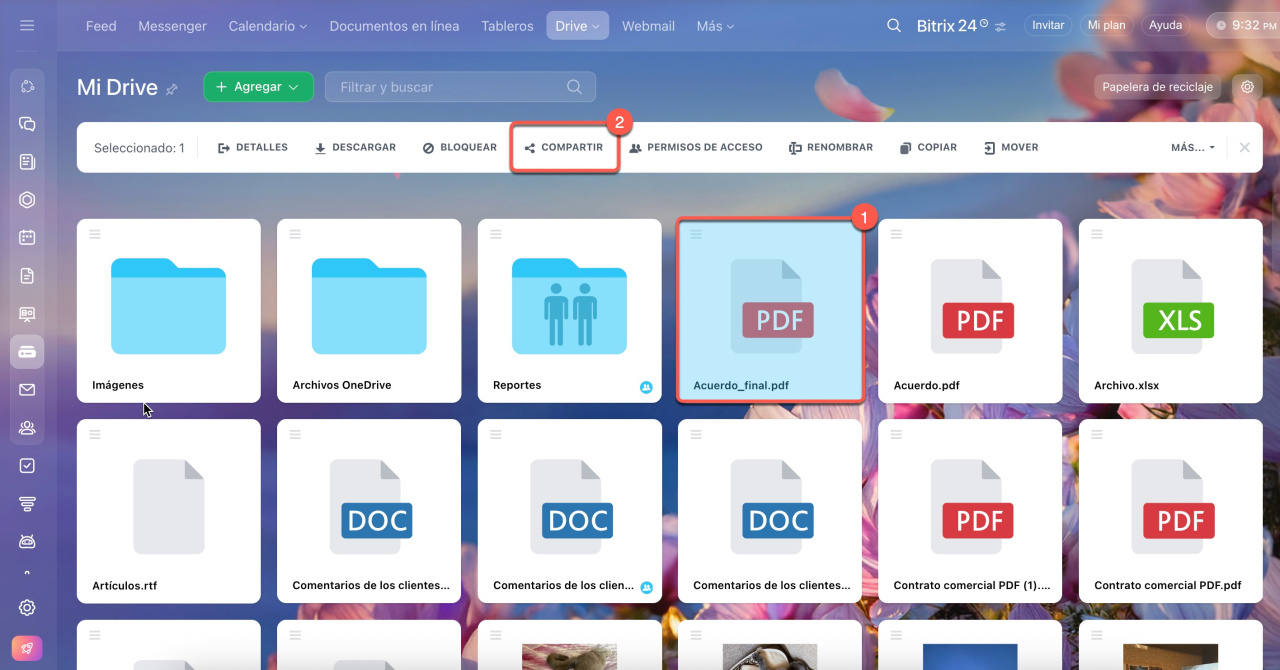Click Descargar for the selected file
This screenshot has width=1280, height=670.
click(x=355, y=147)
